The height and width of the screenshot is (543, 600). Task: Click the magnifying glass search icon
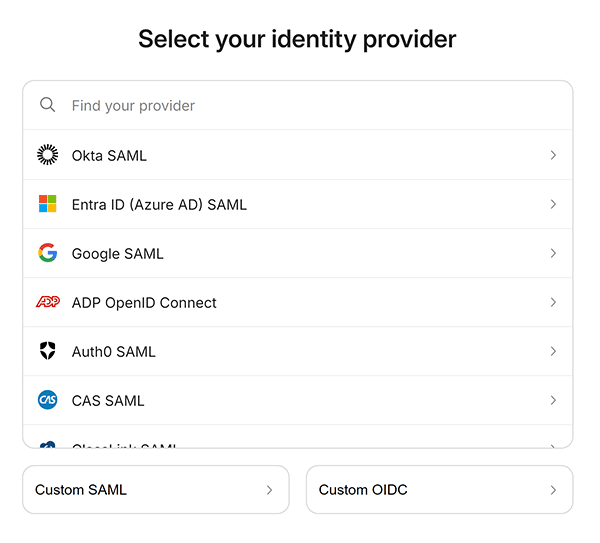47,105
